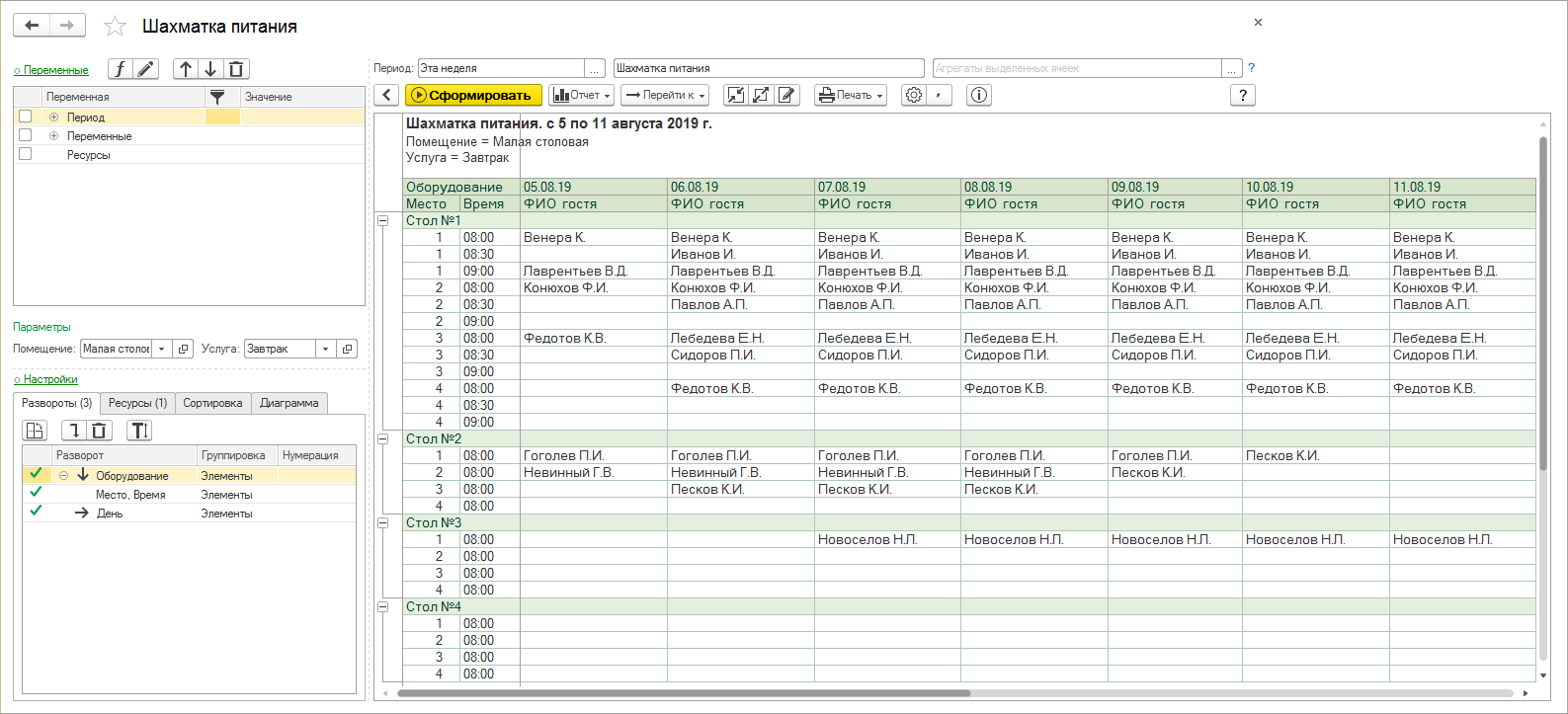Collapse the Стол №4 group in the report

pyautogui.click(x=383, y=607)
